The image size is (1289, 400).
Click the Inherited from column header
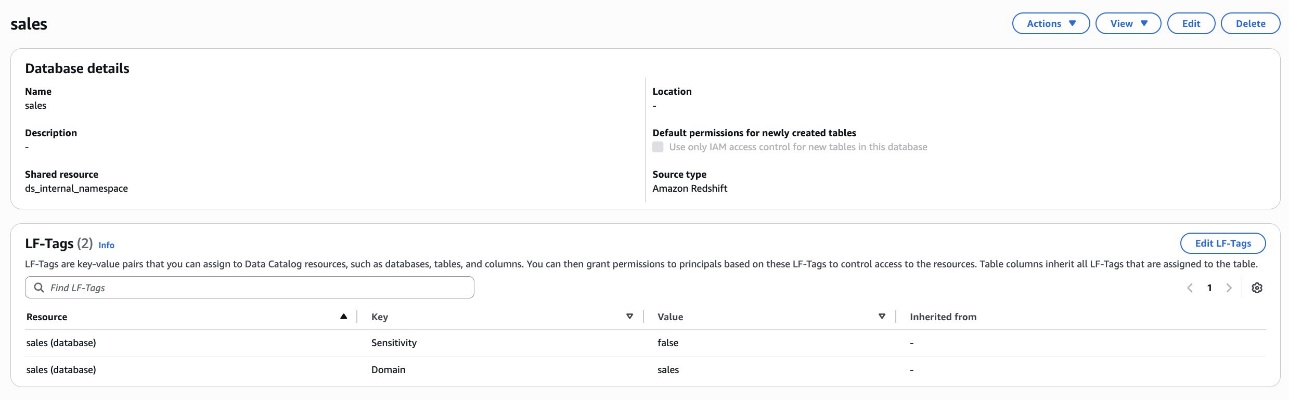point(943,317)
